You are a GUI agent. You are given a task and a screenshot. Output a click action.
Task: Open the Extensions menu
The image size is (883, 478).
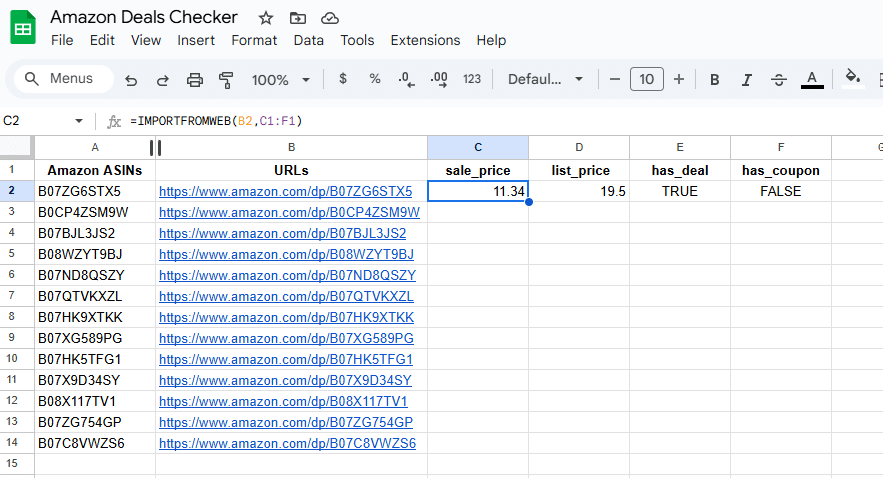click(425, 40)
